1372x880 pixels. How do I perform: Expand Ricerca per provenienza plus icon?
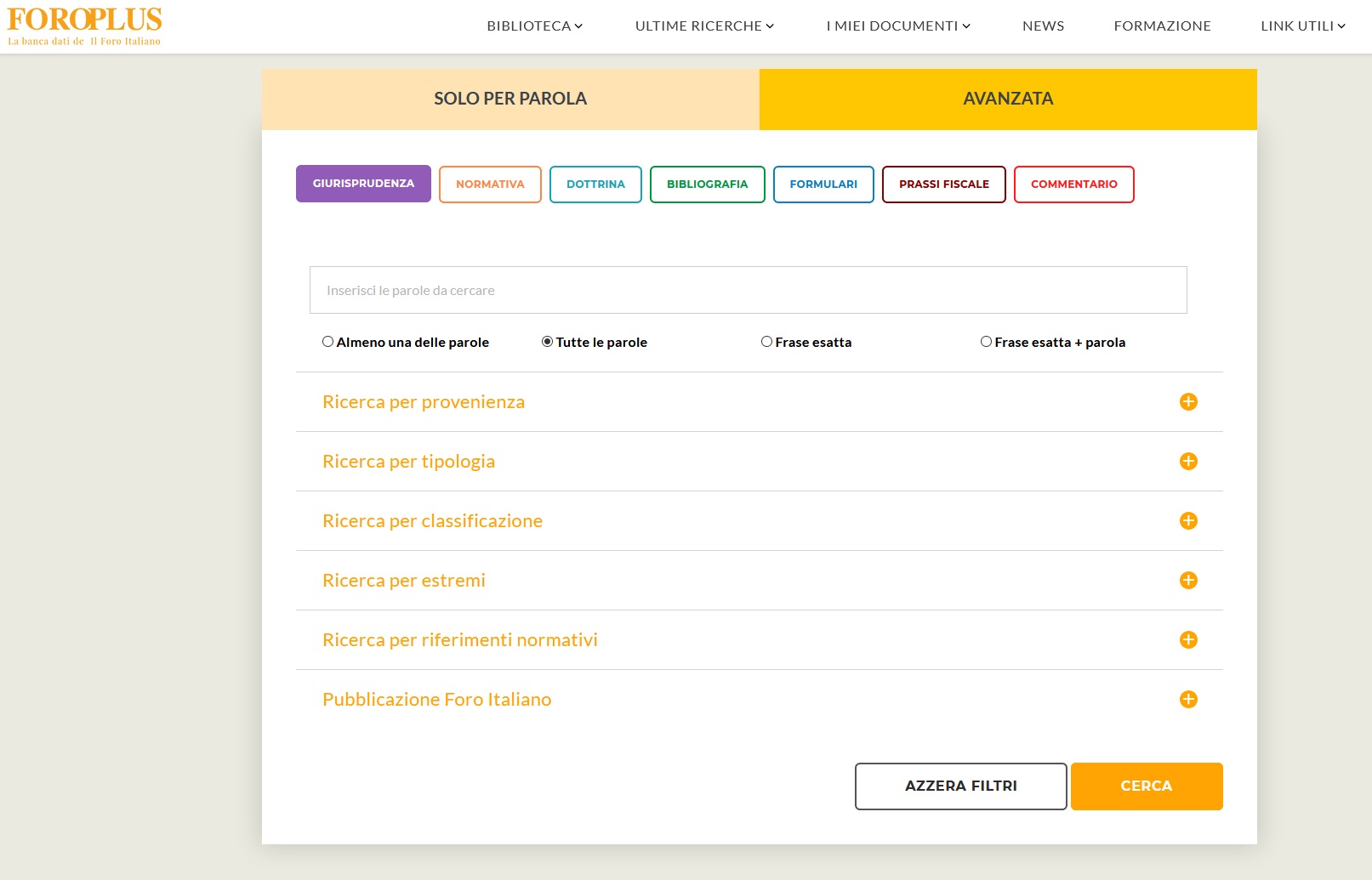coord(1188,402)
